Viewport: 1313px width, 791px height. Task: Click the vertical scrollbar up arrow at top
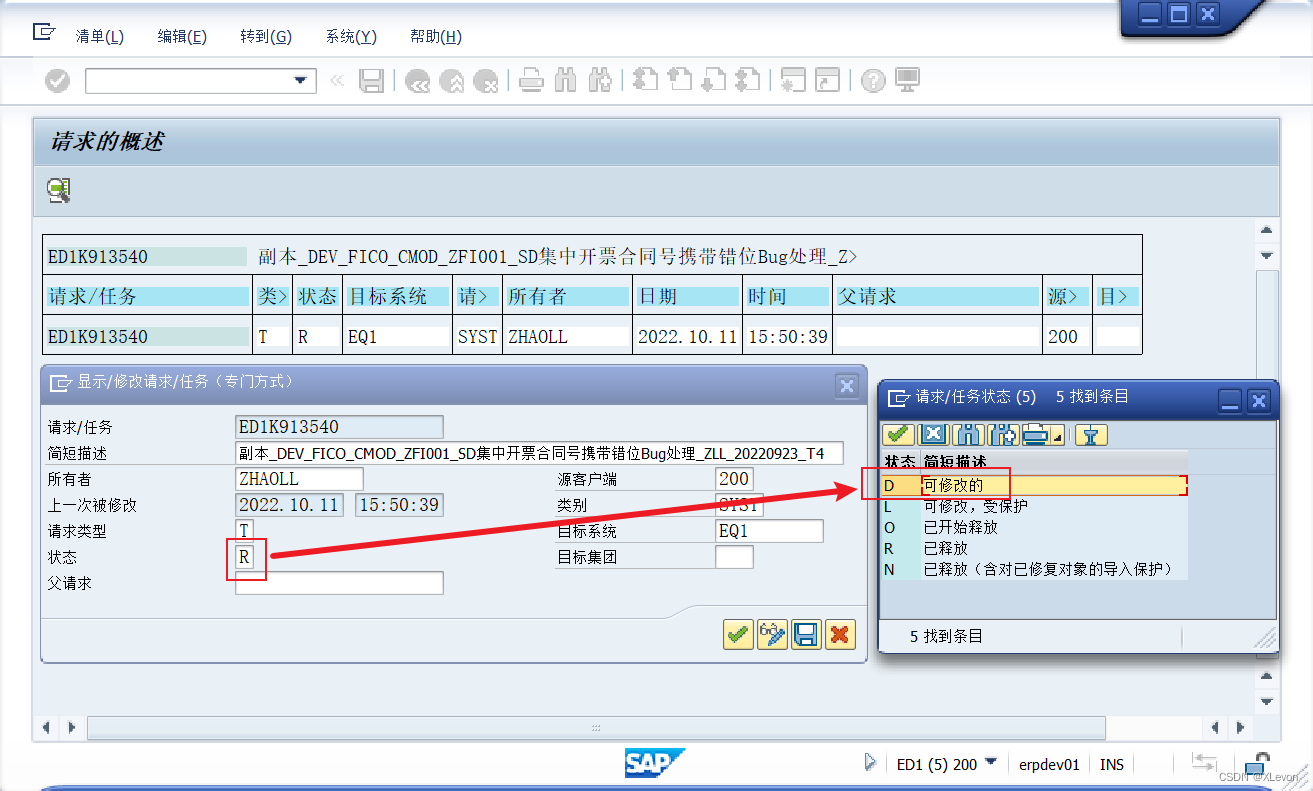1267,231
